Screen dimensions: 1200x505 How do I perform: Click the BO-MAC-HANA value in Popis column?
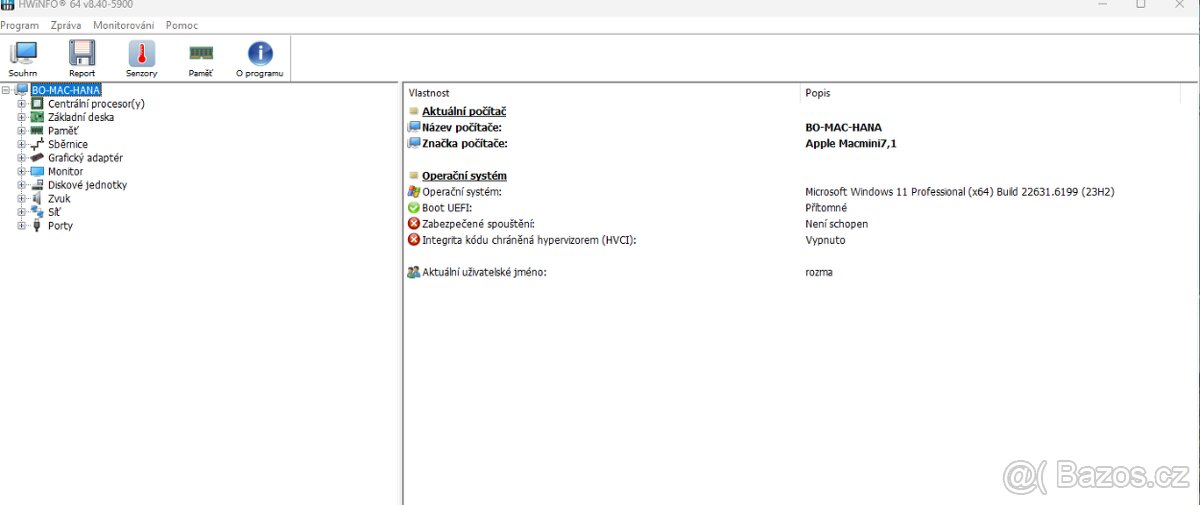(843, 127)
